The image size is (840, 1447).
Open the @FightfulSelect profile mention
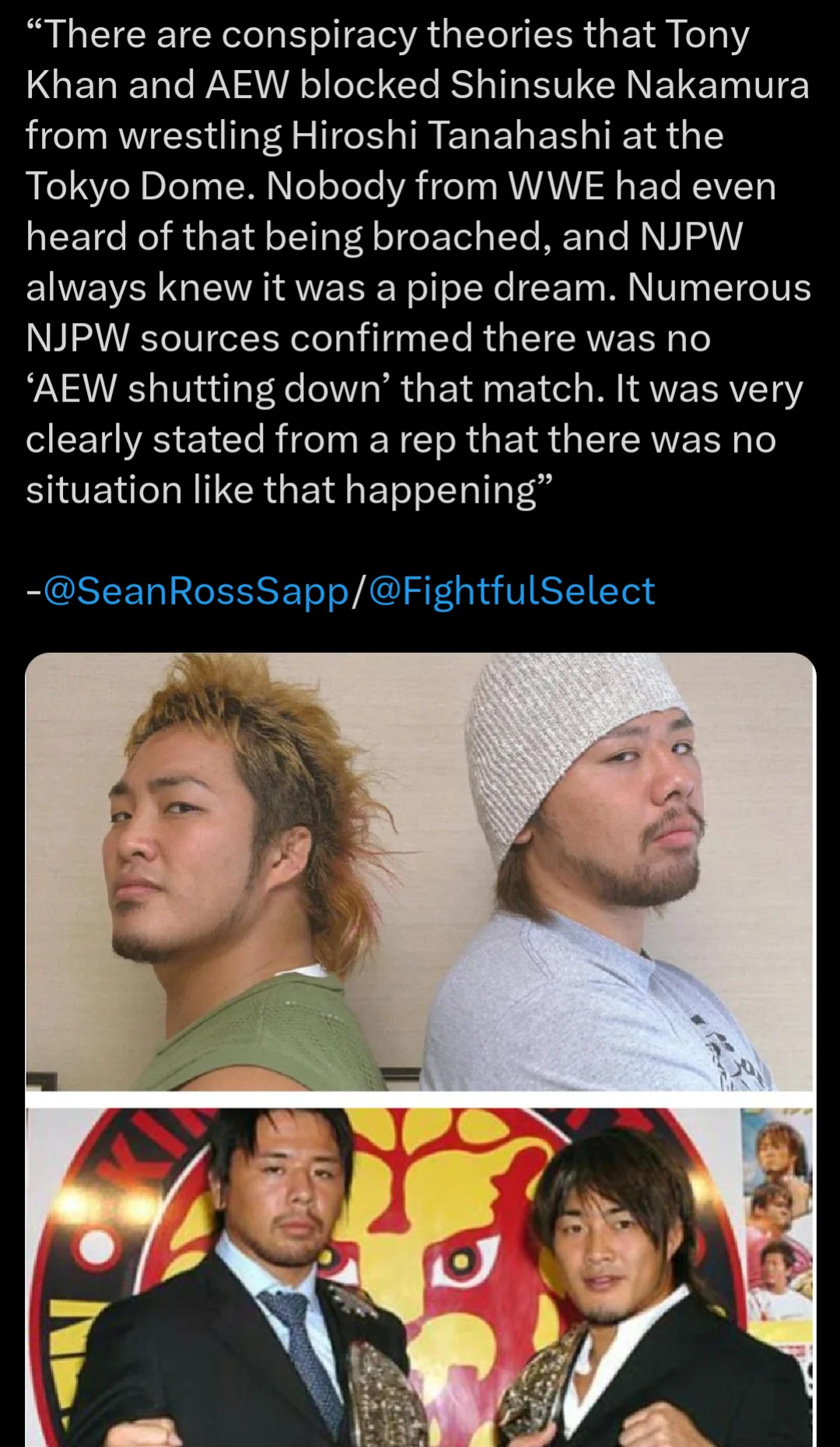(x=511, y=591)
